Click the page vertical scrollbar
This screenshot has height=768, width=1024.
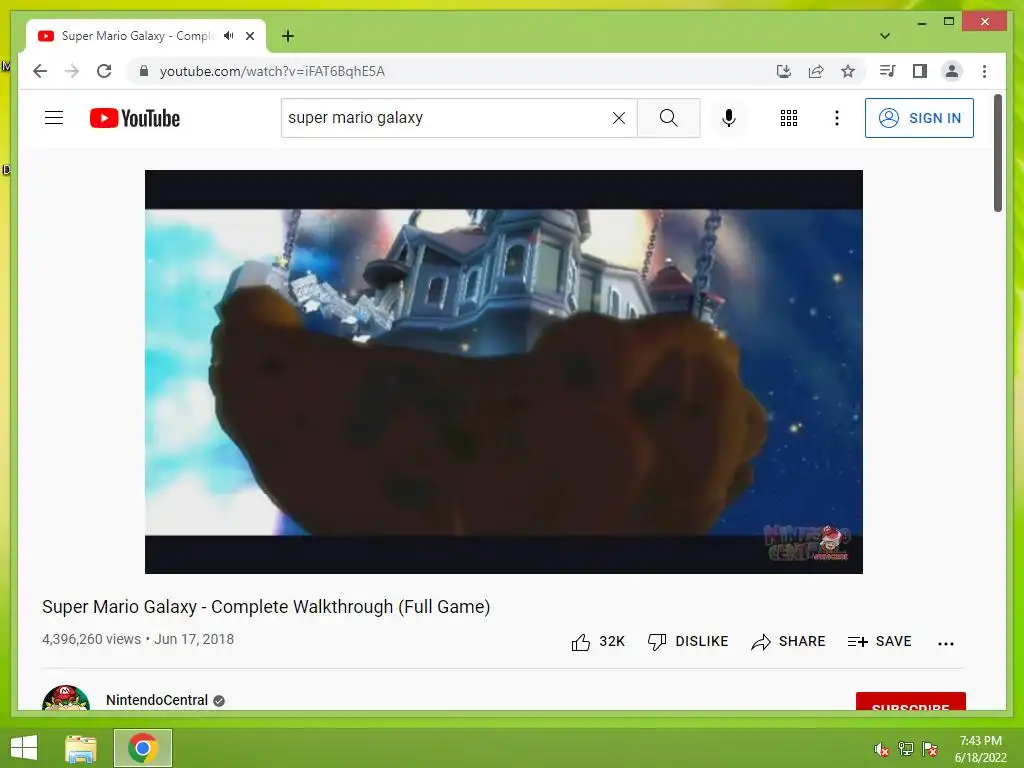pyautogui.click(x=997, y=153)
